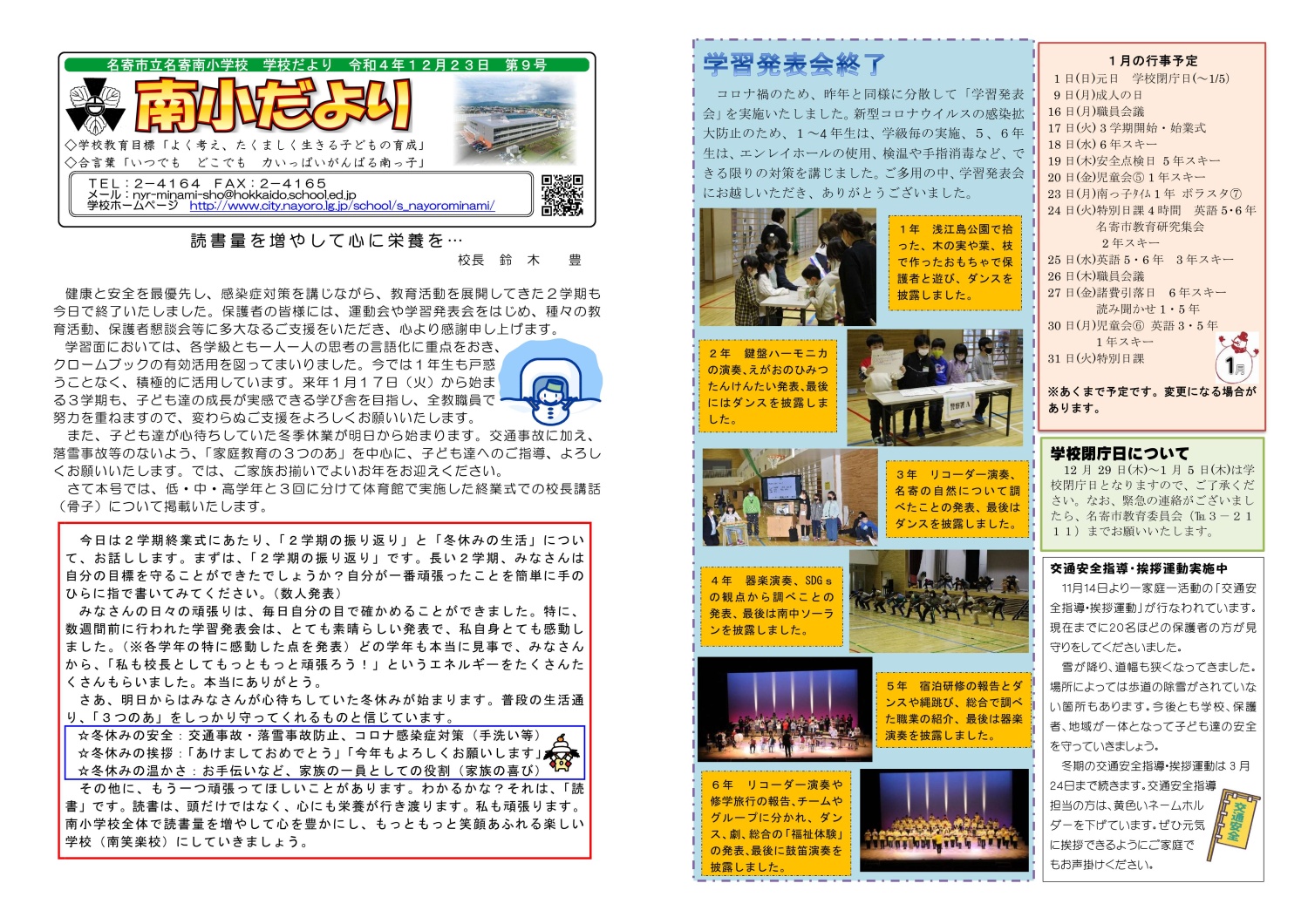This screenshot has height=924, width=1308.
Task: Select the 4年 器楽演奏 caption box
Action: (x=771, y=605)
